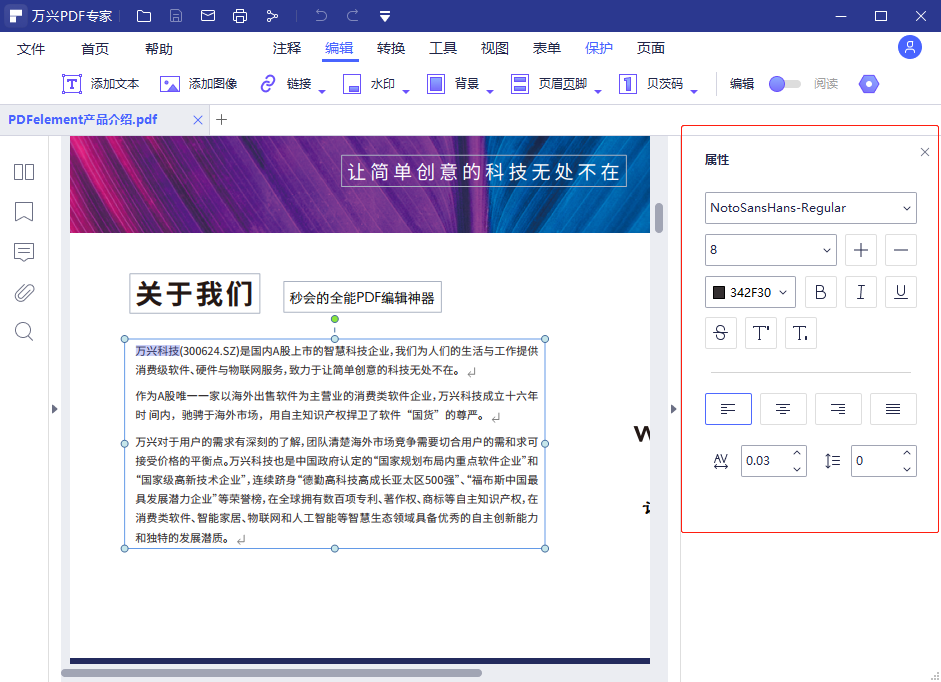Select the 添加图像 (Add Image) tool

(x=196, y=84)
